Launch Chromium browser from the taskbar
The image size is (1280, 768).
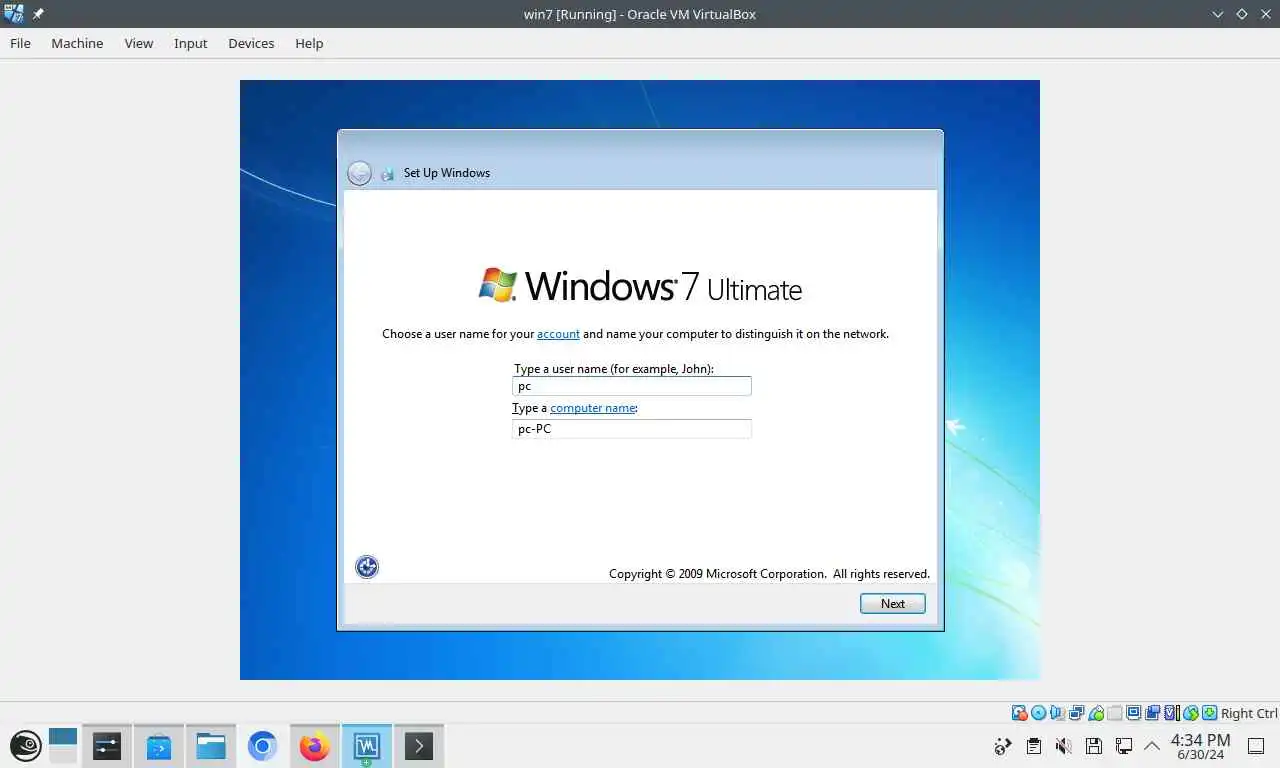click(263, 746)
